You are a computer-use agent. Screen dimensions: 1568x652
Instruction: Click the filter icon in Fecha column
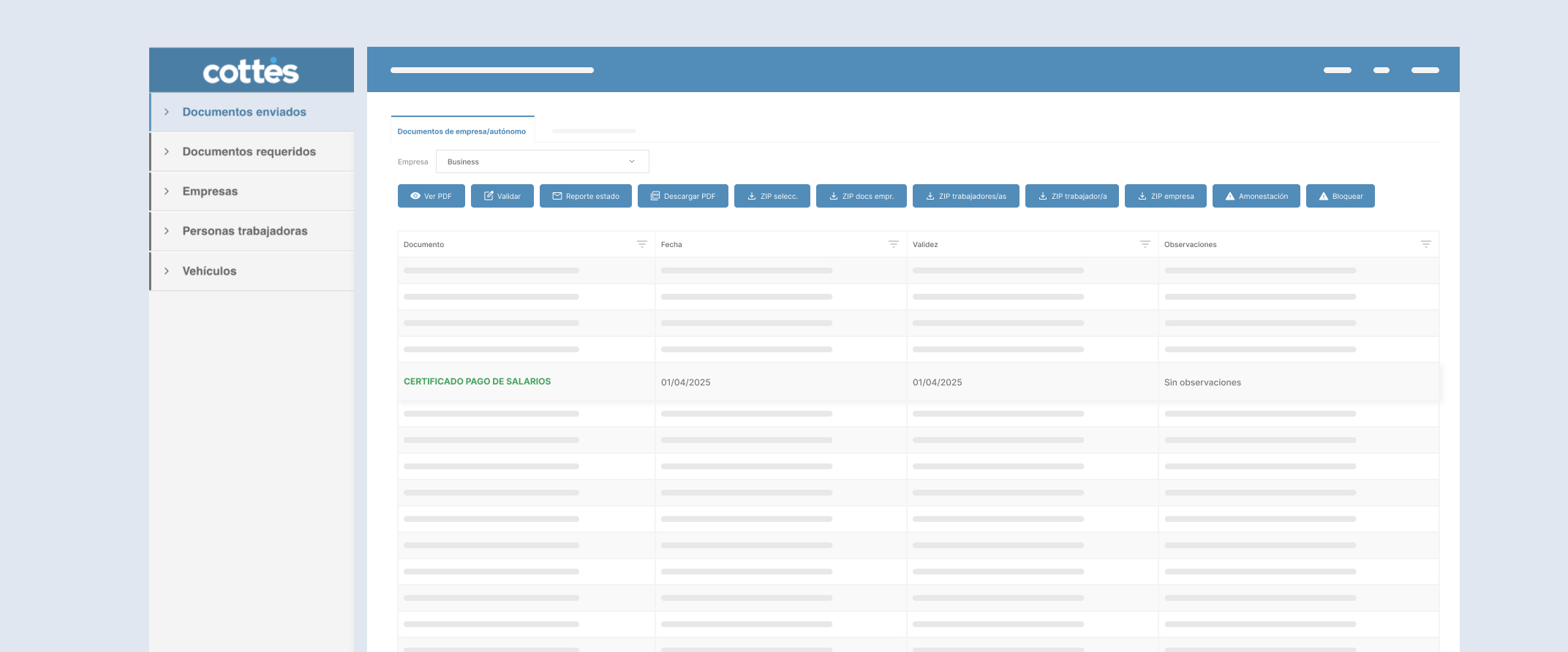tap(893, 244)
